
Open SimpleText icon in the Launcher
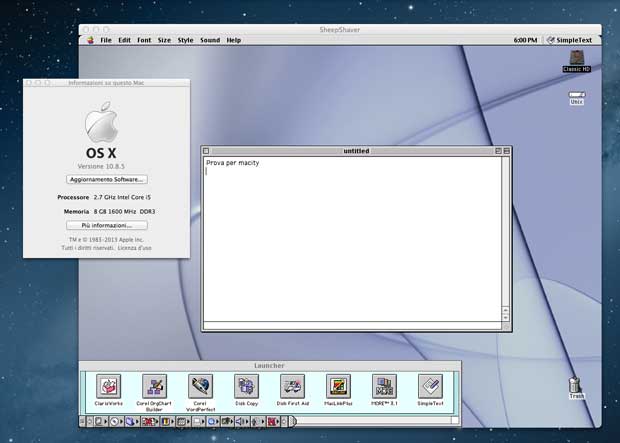[x=430, y=386]
